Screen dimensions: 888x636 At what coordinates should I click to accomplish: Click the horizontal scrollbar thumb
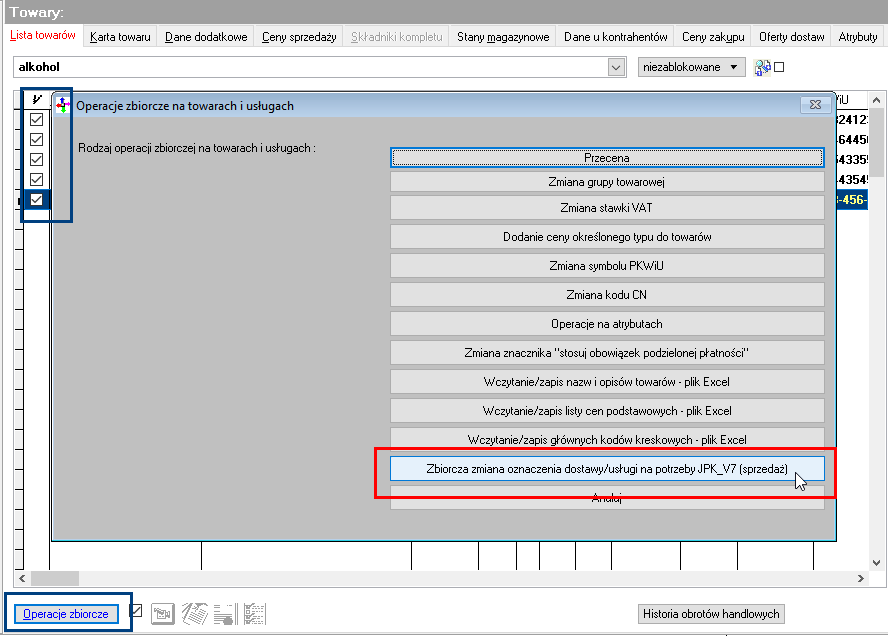pyautogui.click(x=55, y=578)
